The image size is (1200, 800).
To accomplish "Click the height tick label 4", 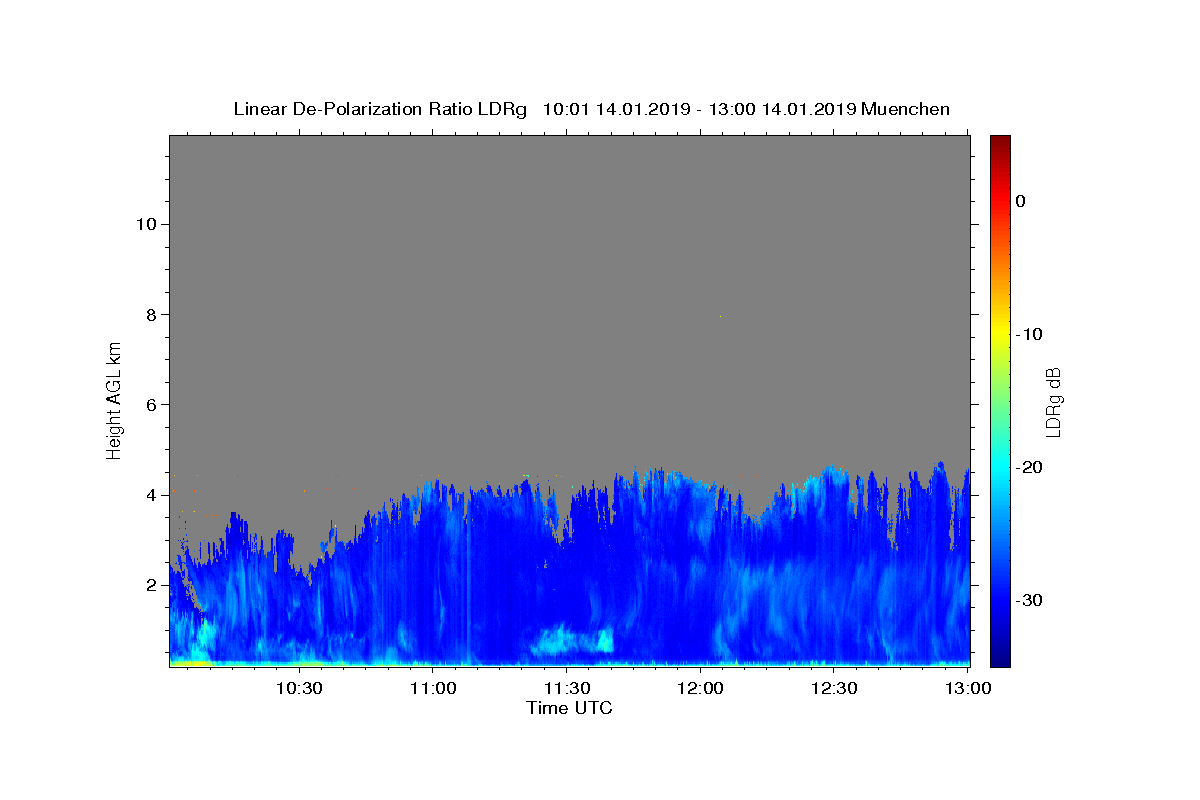I will [x=152, y=495].
